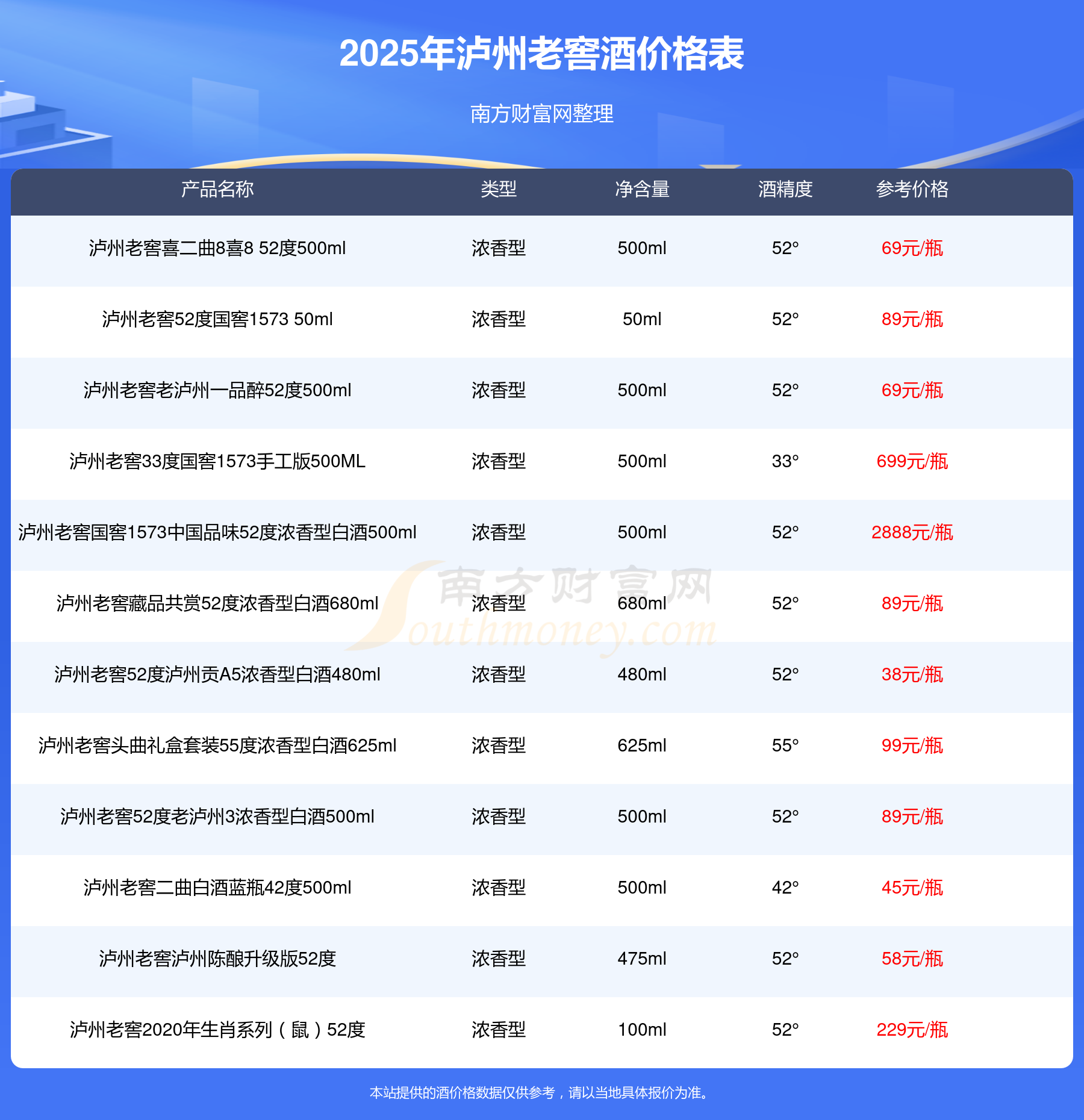The image size is (1084, 1120).
Task: Select the "类型" column header
Action: click(499, 189)
